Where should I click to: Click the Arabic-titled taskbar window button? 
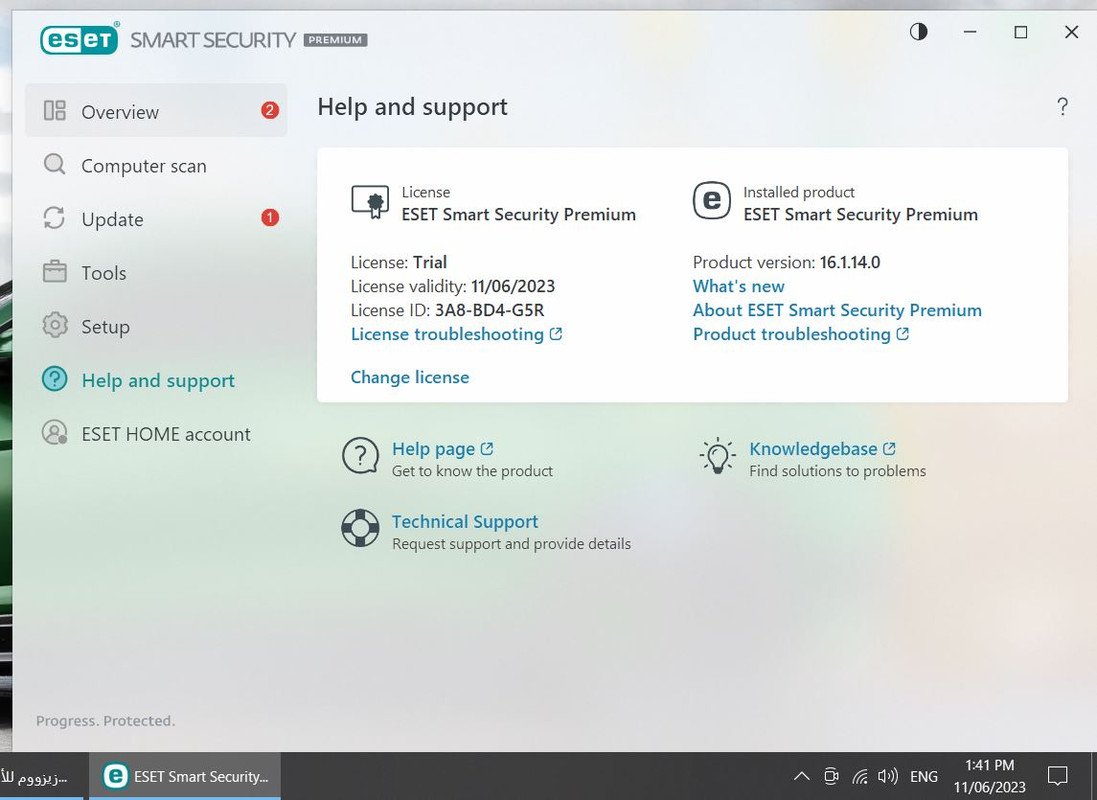click(44, 776)
